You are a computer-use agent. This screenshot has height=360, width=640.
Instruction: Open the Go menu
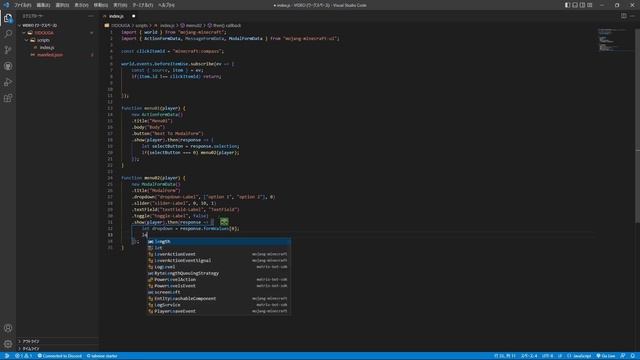tap(101, 5)
